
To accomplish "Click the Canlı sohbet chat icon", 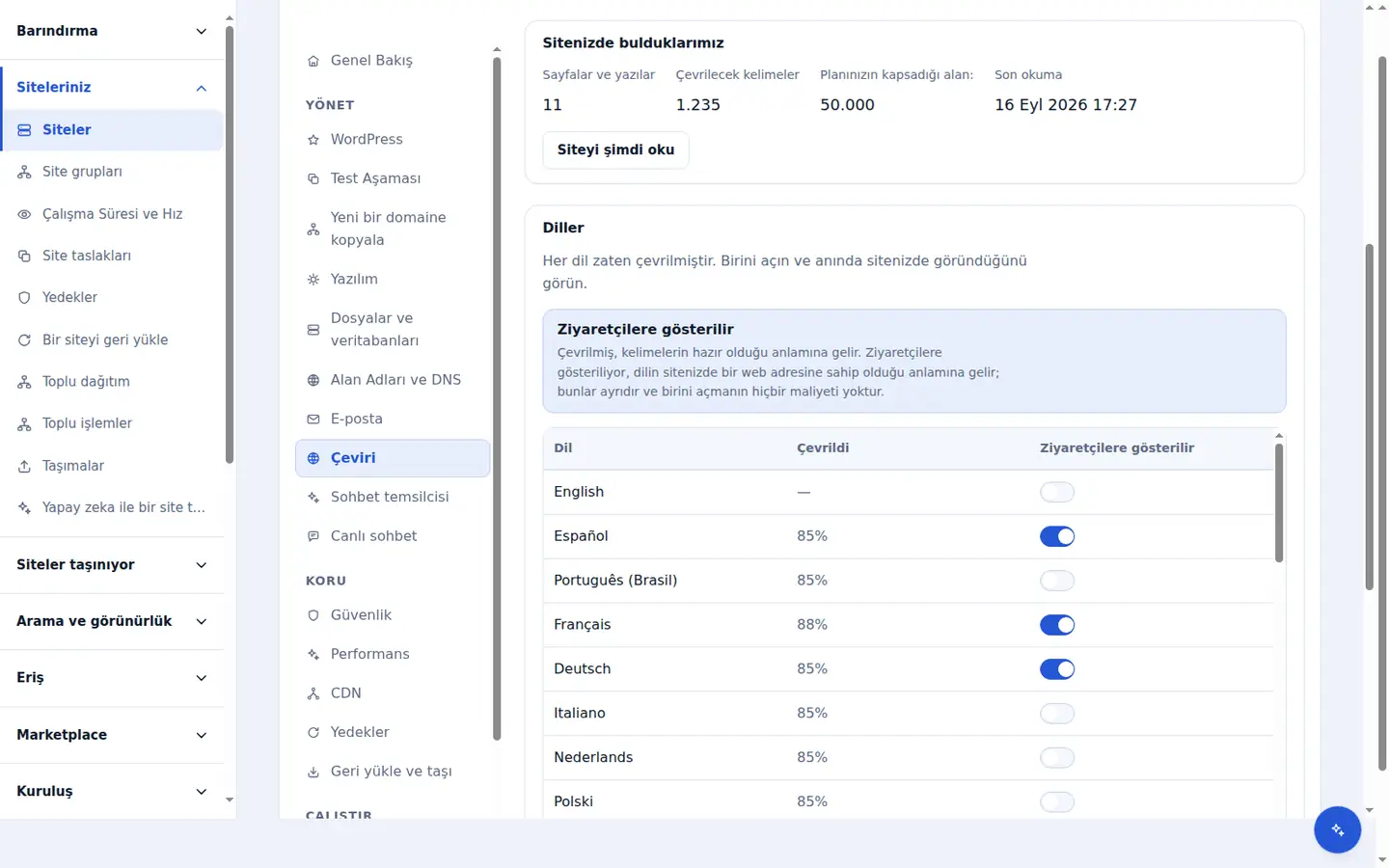I will (x=313, y=536).
